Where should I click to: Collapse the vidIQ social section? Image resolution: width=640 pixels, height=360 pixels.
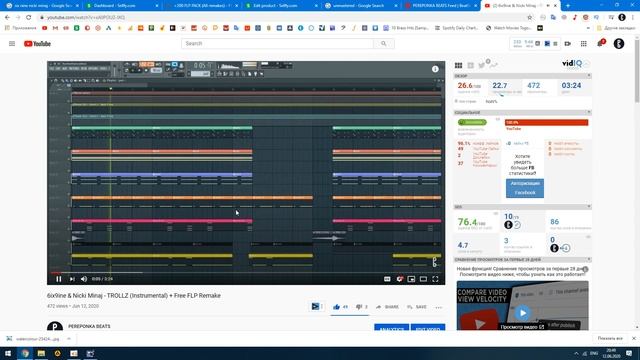589,112
